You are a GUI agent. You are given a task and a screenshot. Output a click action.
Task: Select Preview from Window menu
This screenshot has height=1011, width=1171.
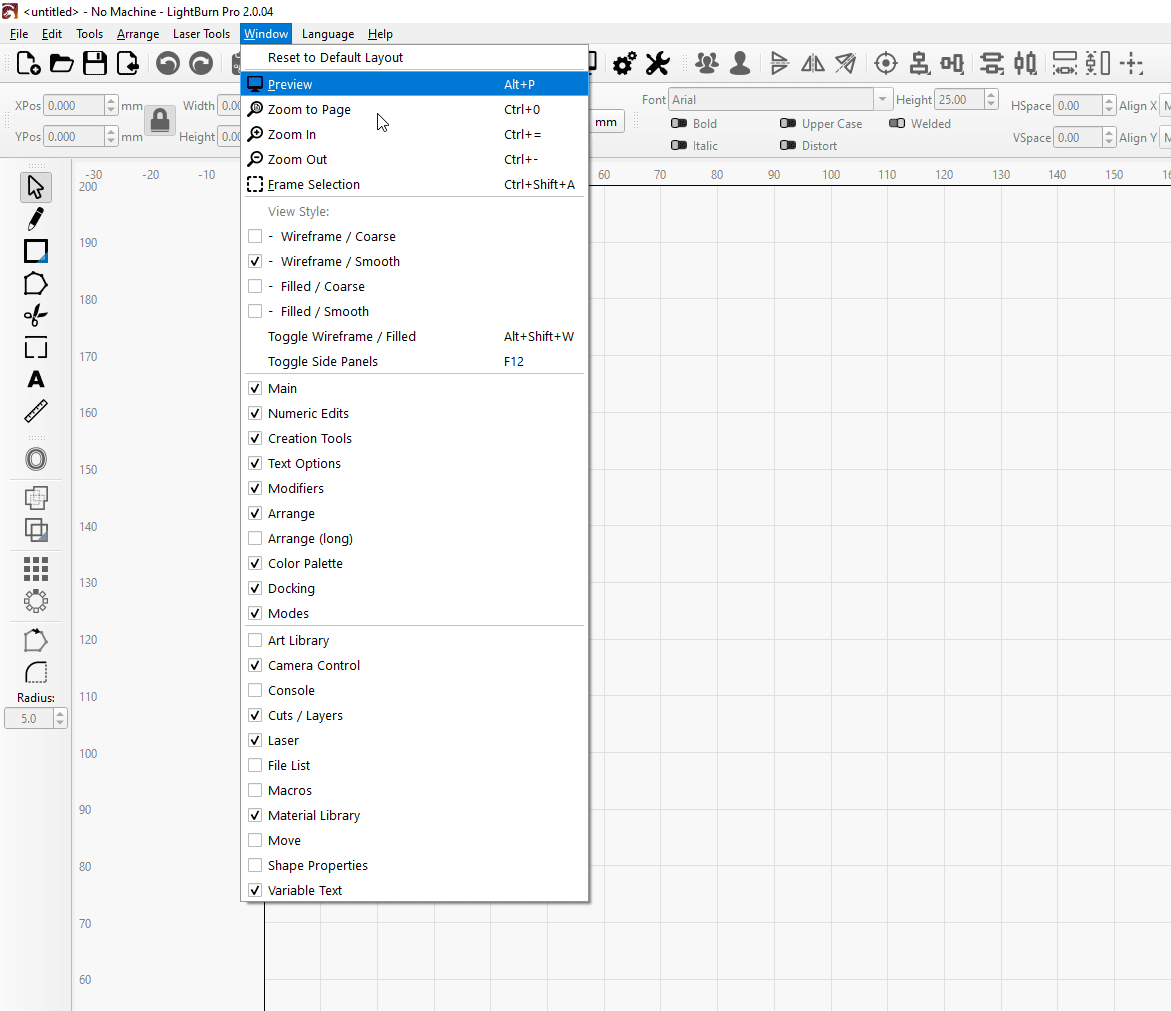point(414,84)
